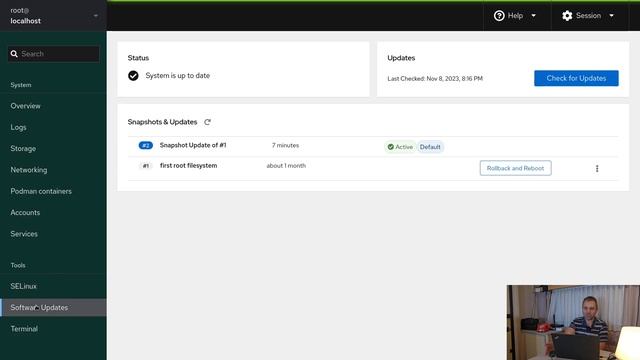The image size is (640, 360).
Task: Click the refresh icon beside Snapshots & Updates
Action: coord(207,122)
